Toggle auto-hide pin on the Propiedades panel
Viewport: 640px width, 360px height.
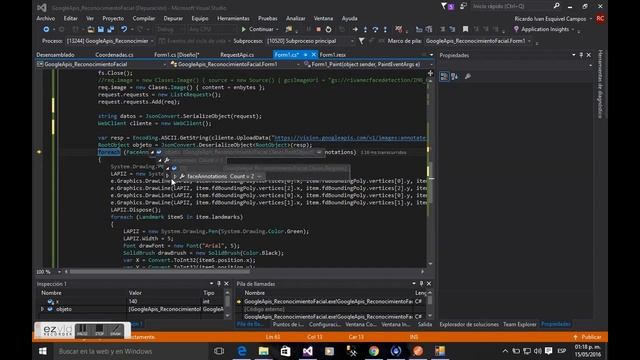(x=581, y=55)
